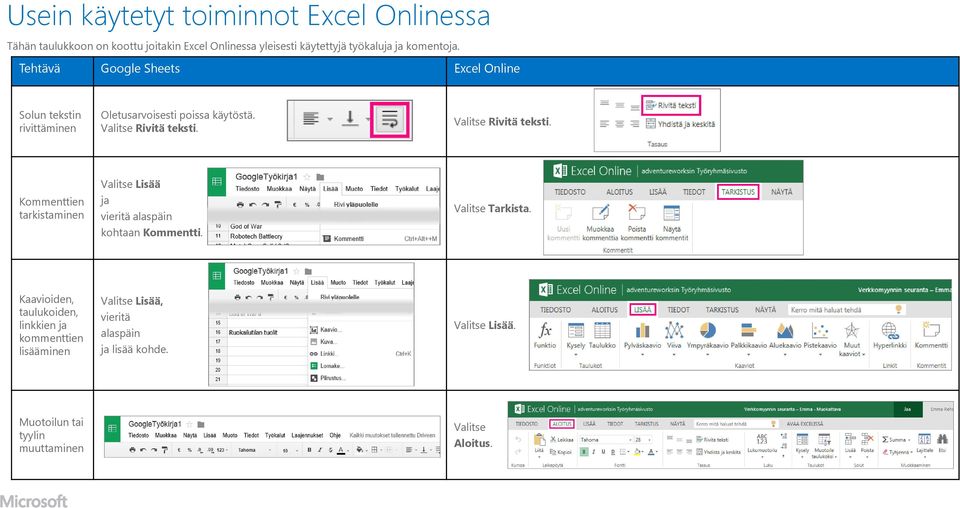
Task: Choose Piirustus in the Sheets Lisää menu
Action: 327,378
